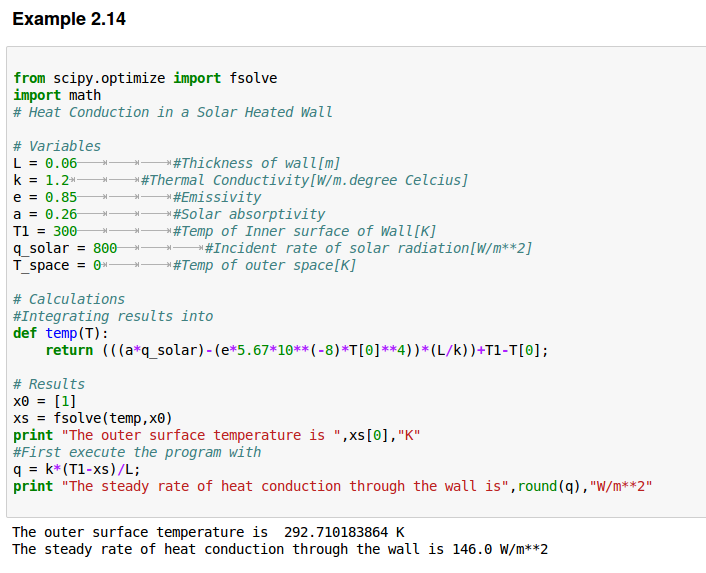Click the q = k*(T1-xs)/L line
This screenshot has width=706, height=573.
click(x=77, y=469)
